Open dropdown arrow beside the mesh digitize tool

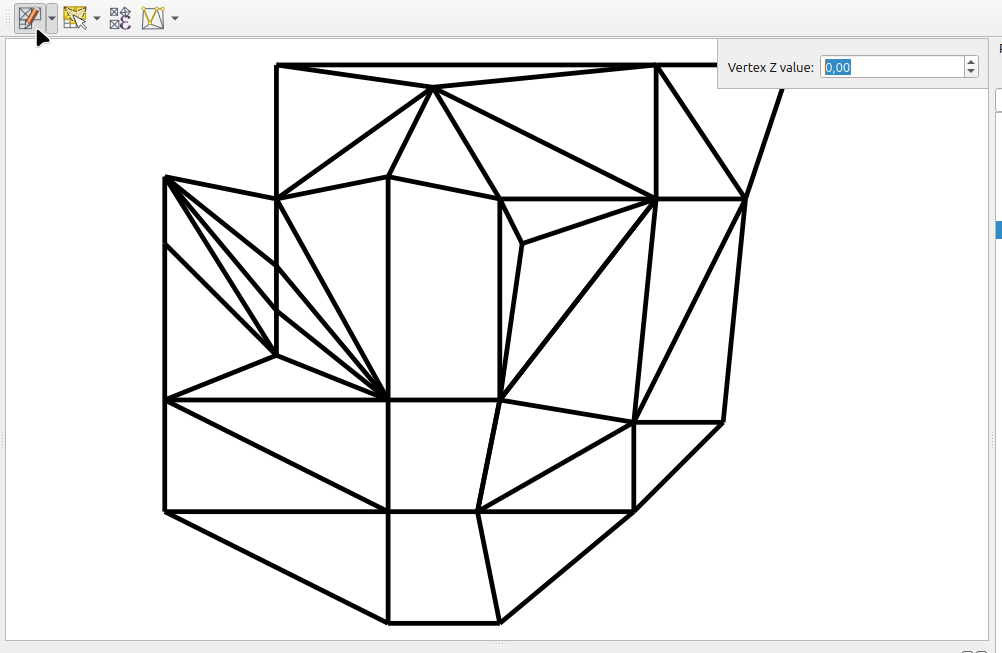[x=52, y=18]
